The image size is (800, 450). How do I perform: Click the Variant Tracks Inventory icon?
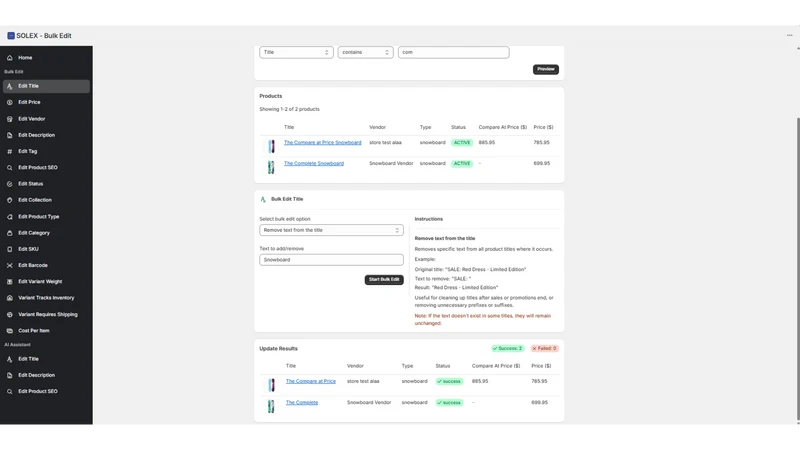(x=10, y=298)
